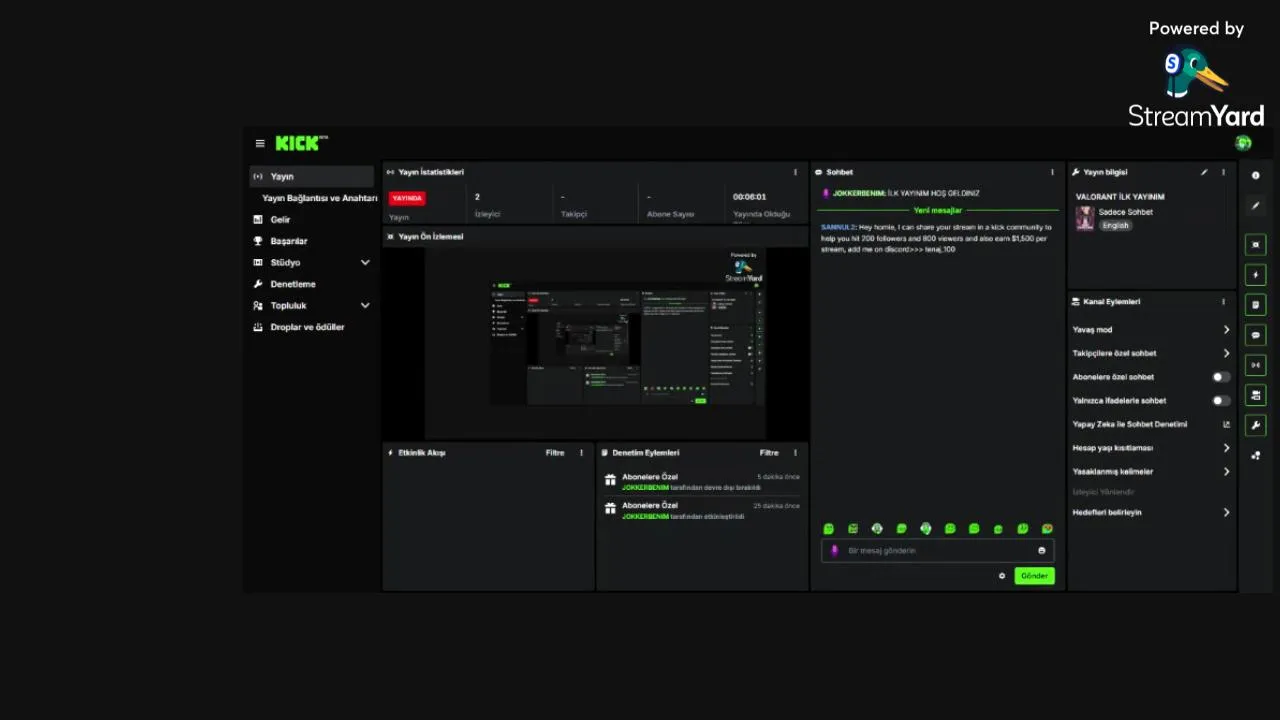Image resolution: width=1280 pixels, height=720 pixels.
Task: Open the hamburger menu beside the KICK logo
Action: coord(260,143)
